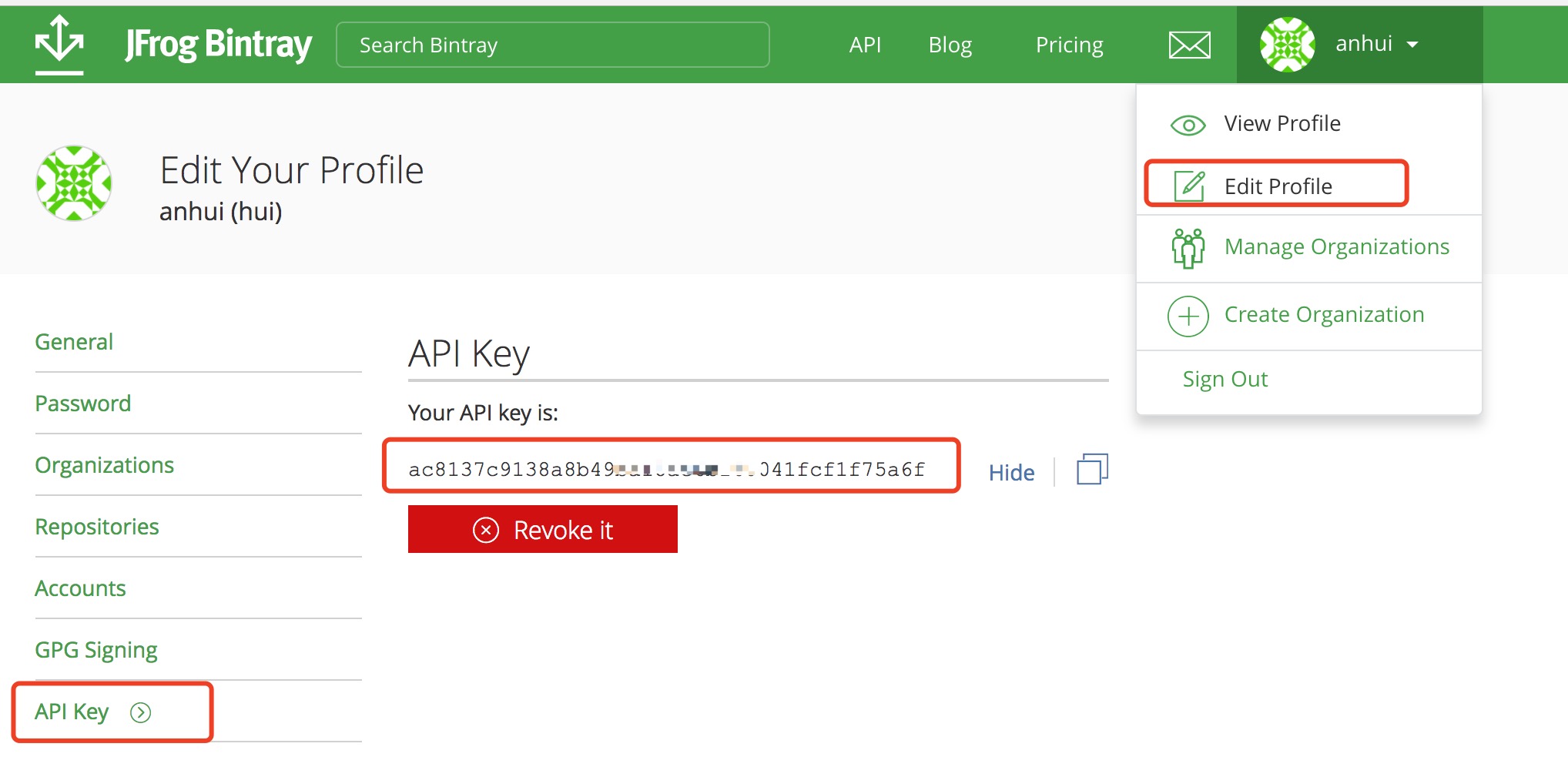Open the GPG Signing settings section
1568x767 pixels.
pos(95,651)
